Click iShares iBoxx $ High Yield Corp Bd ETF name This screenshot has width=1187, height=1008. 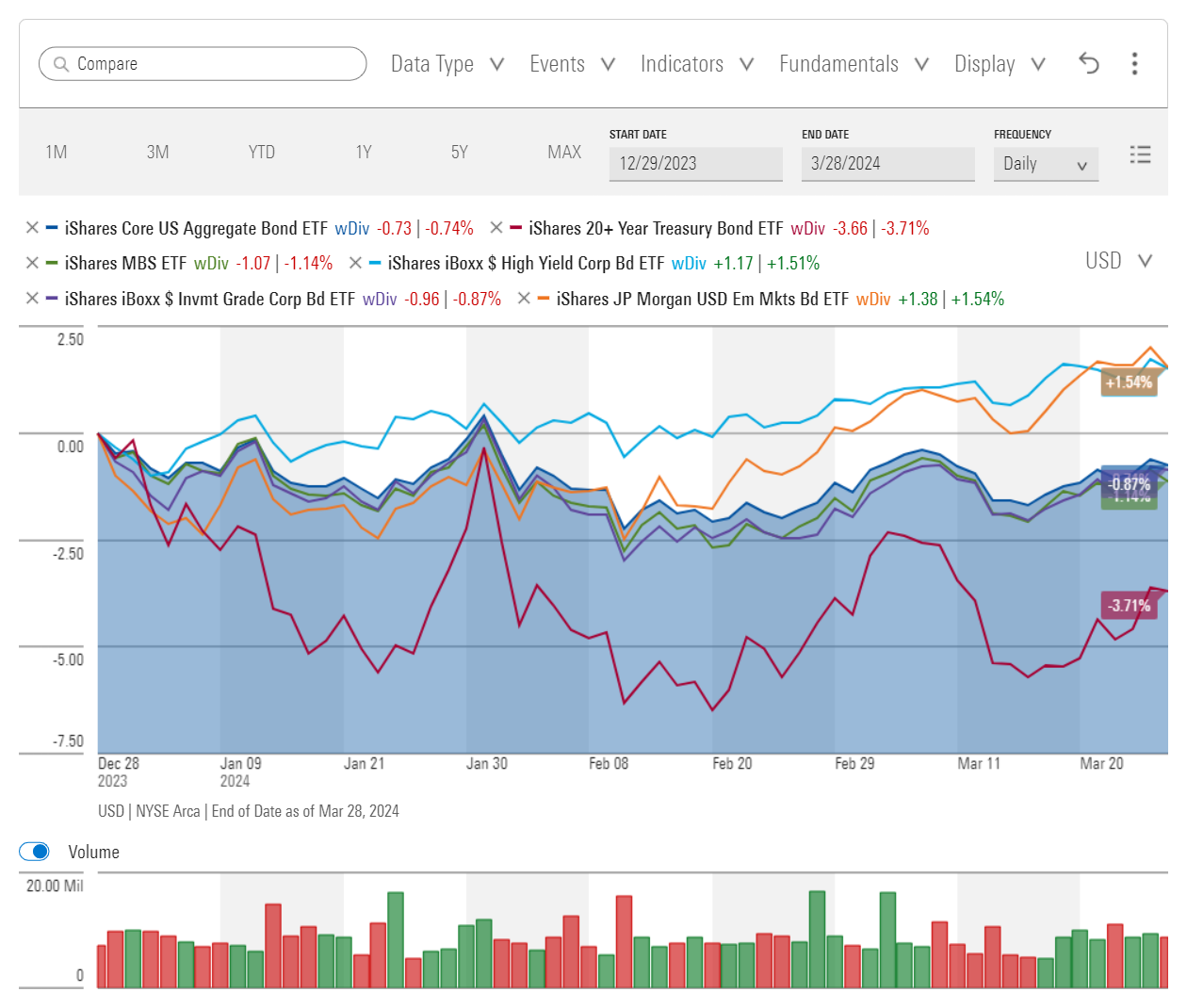click(x=526, y=263)
